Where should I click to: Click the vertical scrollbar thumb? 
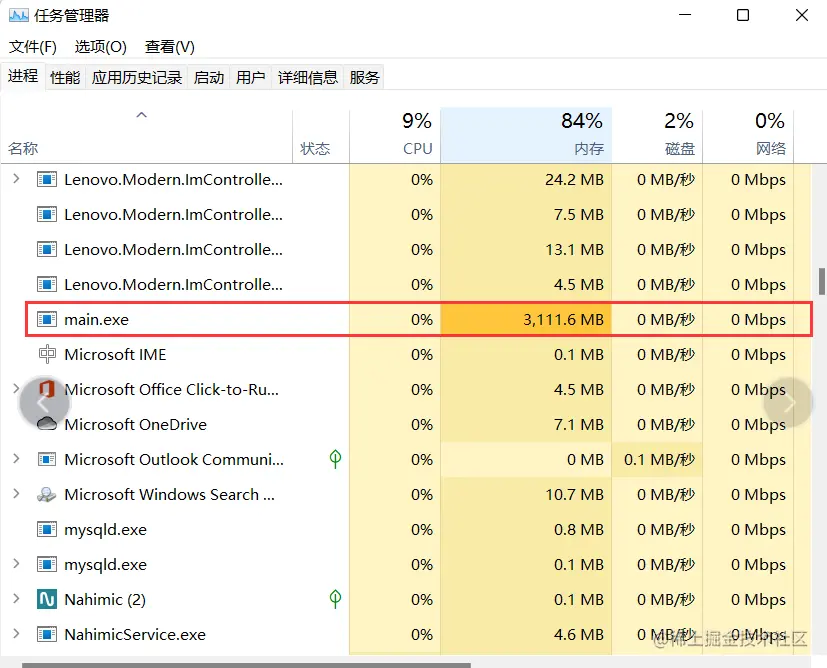822,282
